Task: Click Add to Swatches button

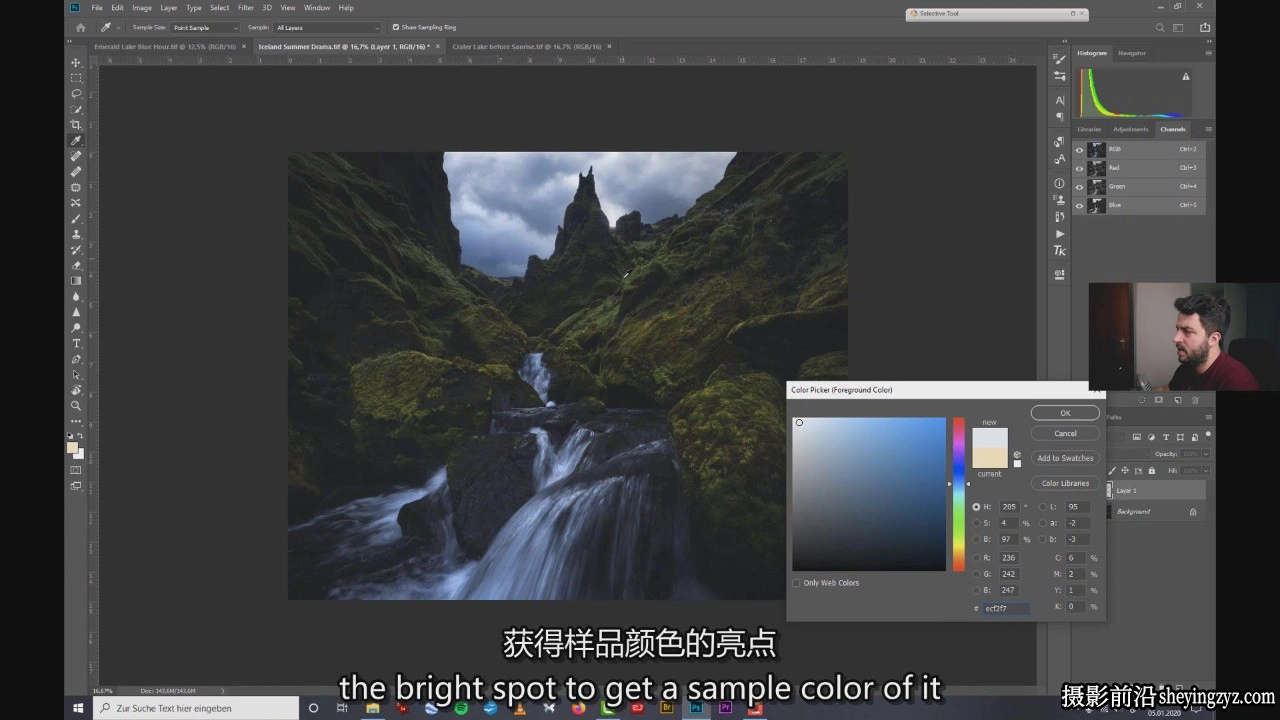Action: 1065,458
